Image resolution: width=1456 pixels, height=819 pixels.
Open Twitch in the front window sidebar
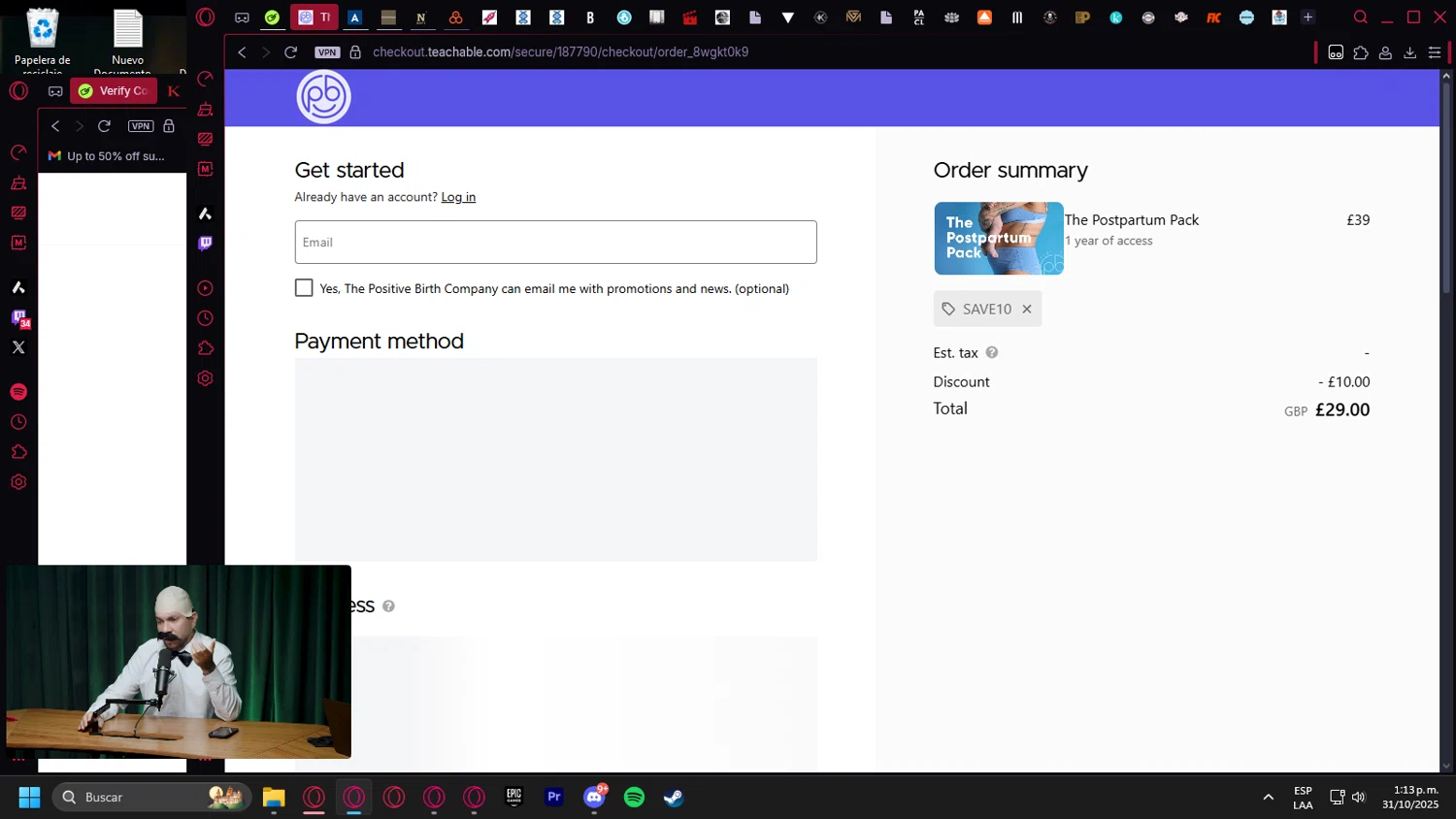205,244
